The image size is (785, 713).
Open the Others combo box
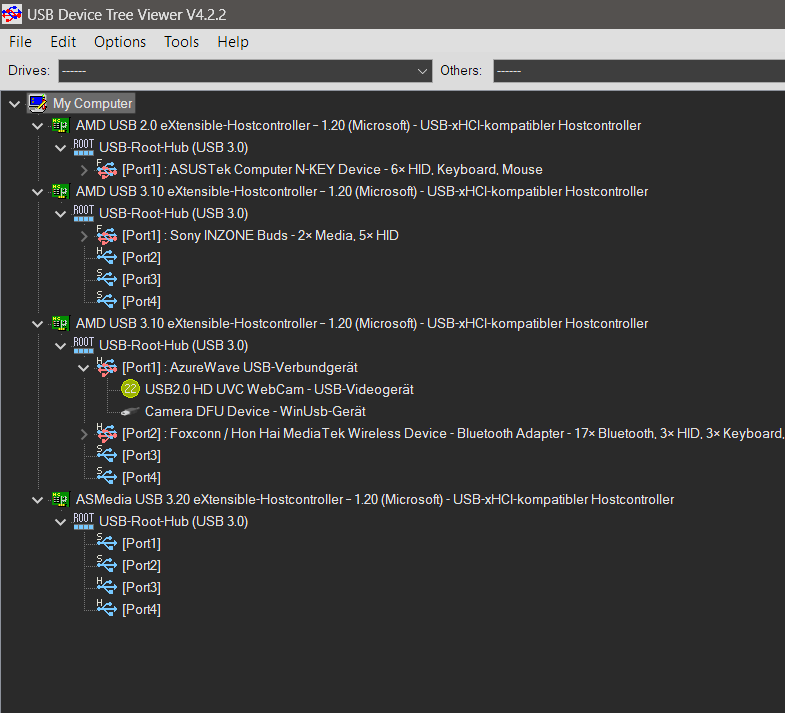(639, 71)
